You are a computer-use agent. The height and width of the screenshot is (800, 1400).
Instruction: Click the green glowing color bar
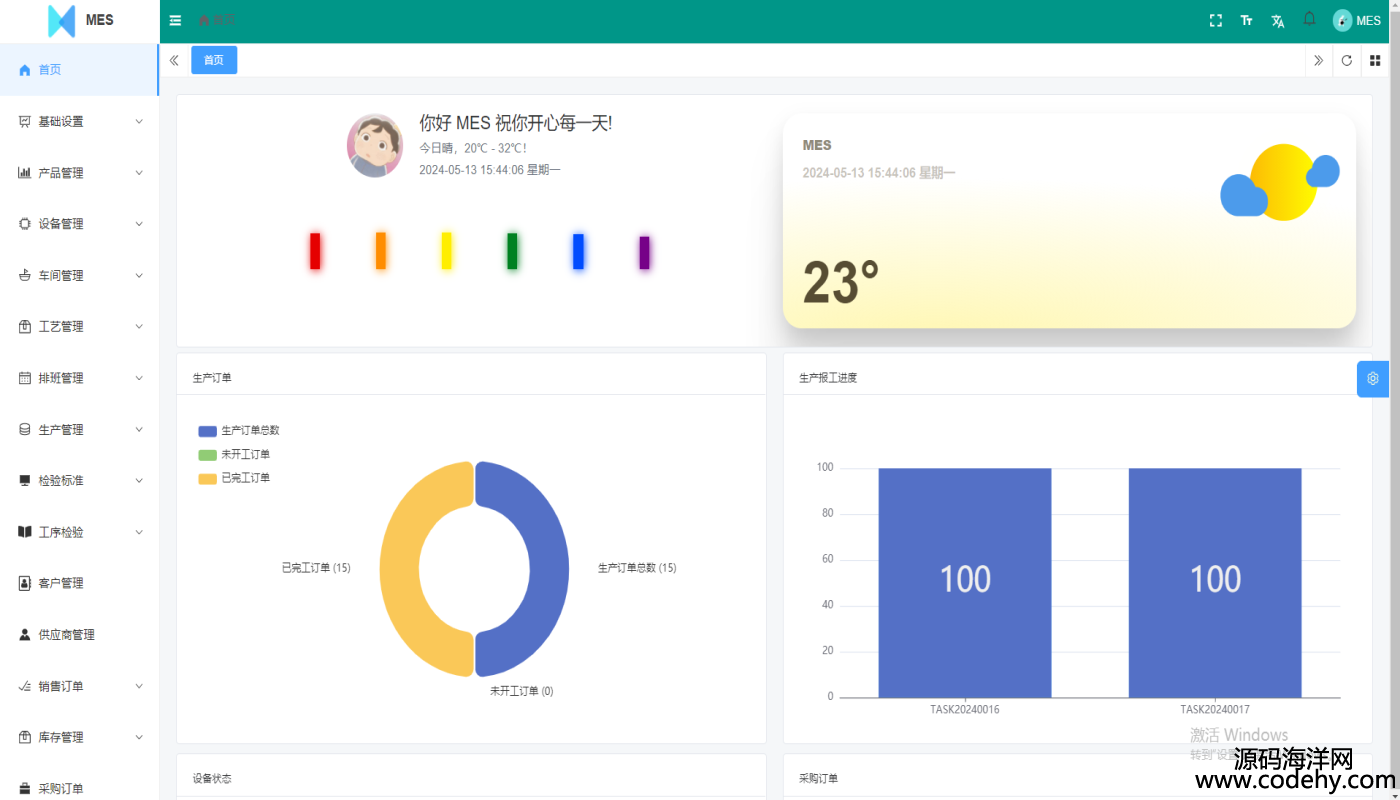coord(512,251)
